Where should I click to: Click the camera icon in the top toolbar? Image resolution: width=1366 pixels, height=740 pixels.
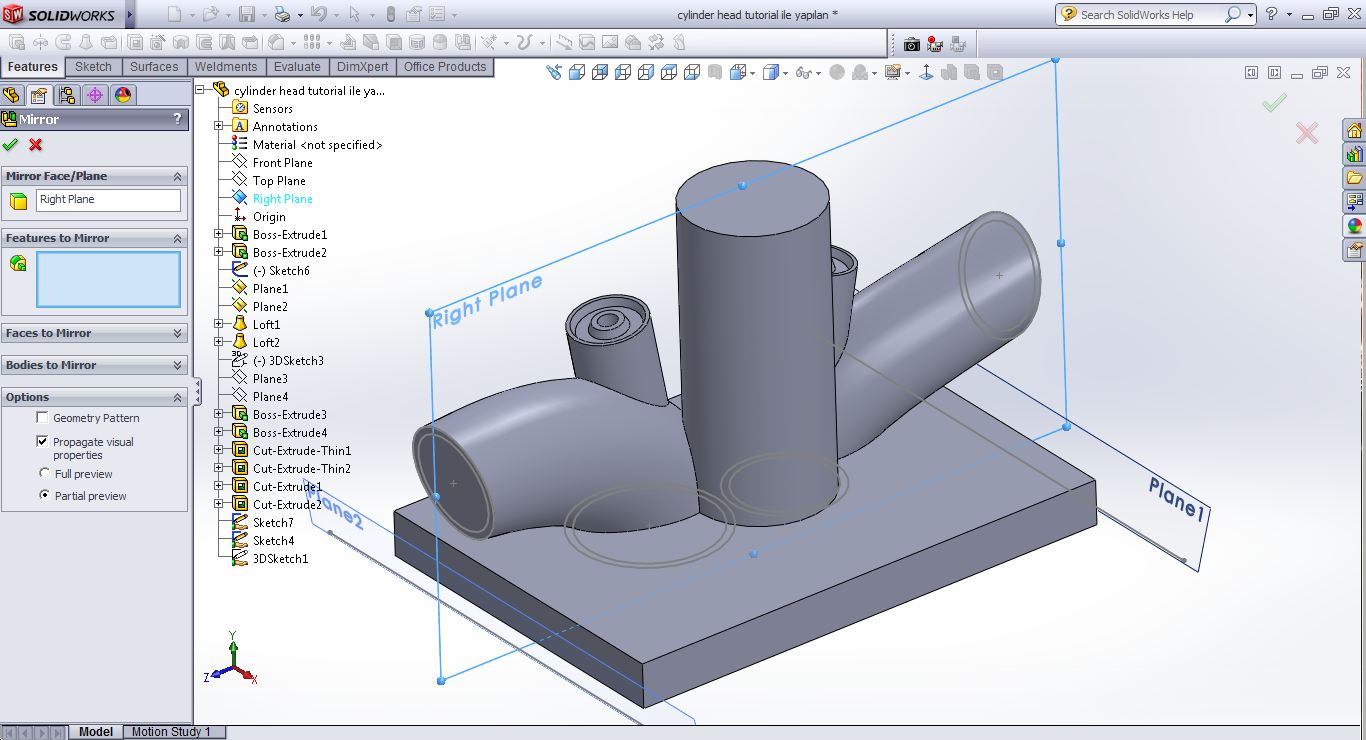pyautogui.click(x=911, y=44)
